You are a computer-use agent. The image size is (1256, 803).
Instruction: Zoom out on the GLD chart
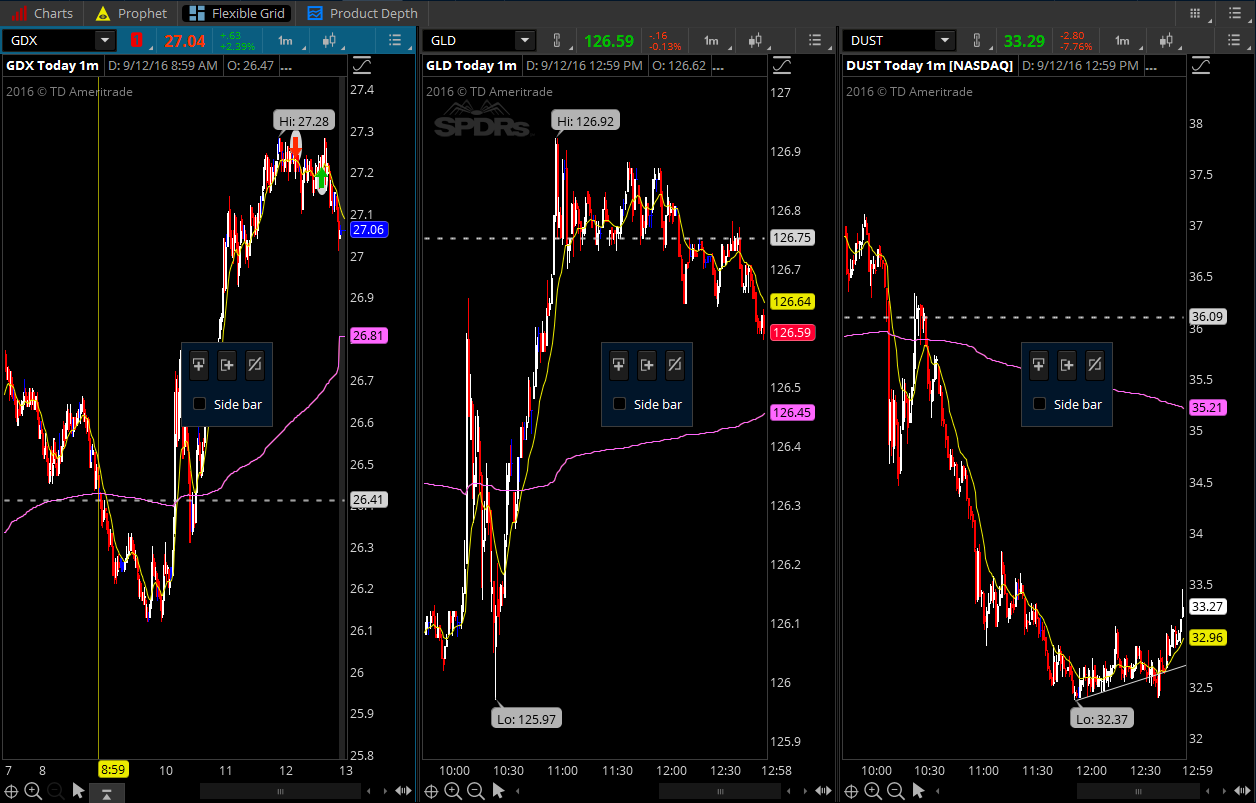tap(476, 791)
